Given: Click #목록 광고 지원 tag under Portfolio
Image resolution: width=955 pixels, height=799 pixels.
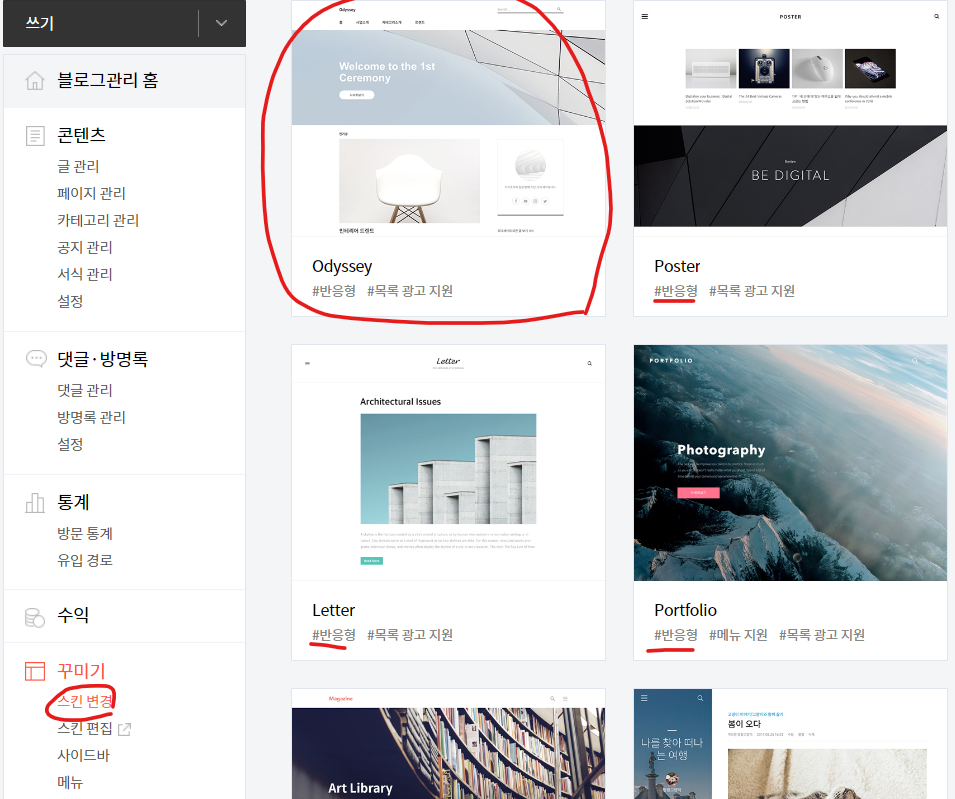Looking at the screenshot, I should [x=822, y=635].
